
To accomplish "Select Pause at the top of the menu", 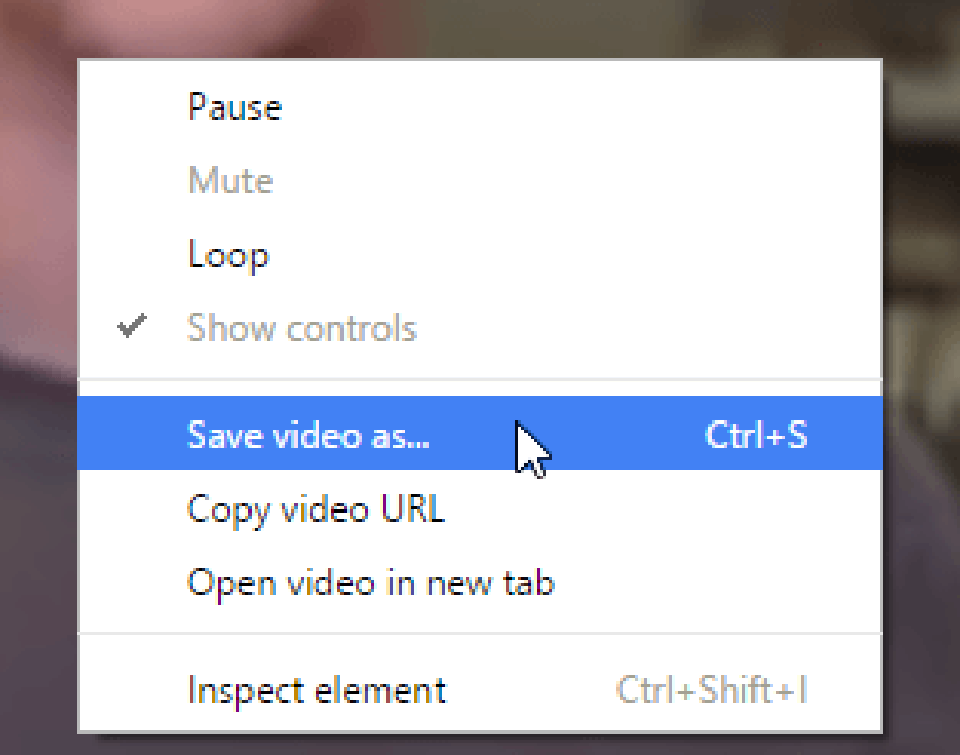I will 234,107.
